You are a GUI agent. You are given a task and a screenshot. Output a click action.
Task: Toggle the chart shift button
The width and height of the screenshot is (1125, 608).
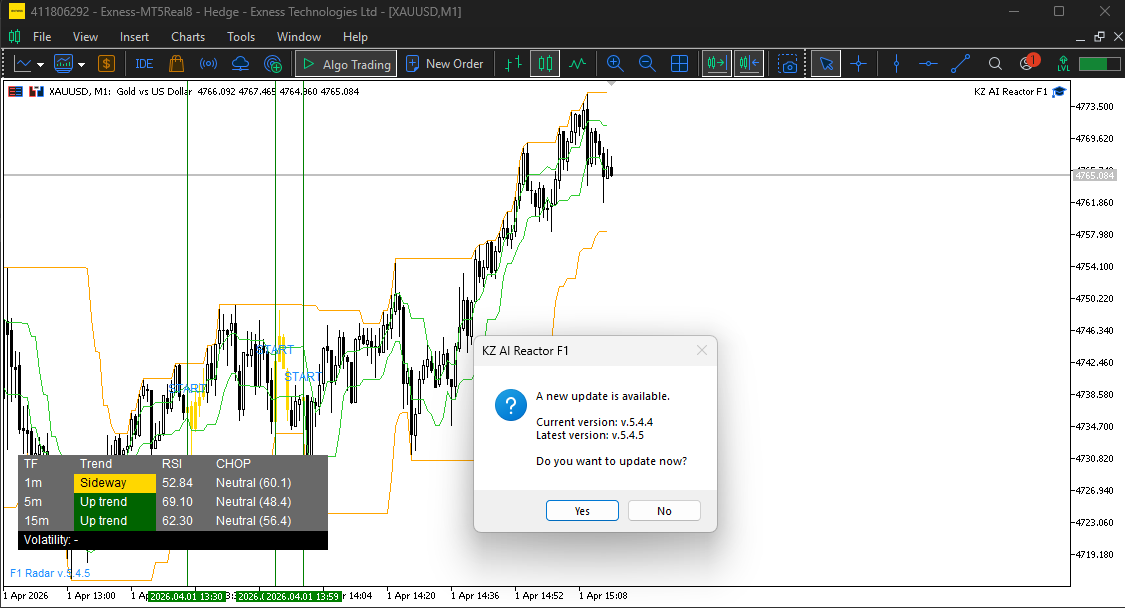(x=749, y=64)
